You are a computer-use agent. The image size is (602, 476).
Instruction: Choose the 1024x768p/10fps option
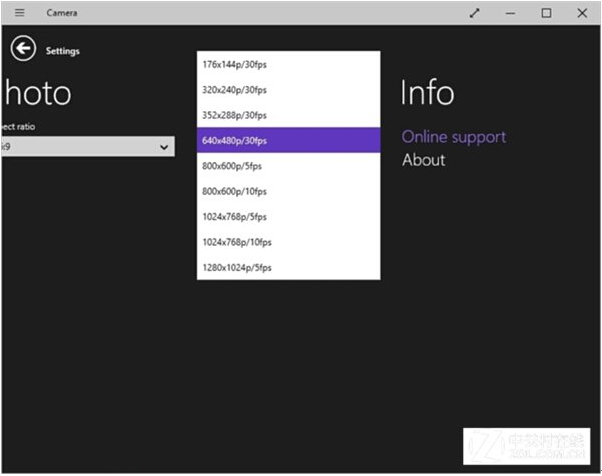pyautogui.click(x=288, y=242)
